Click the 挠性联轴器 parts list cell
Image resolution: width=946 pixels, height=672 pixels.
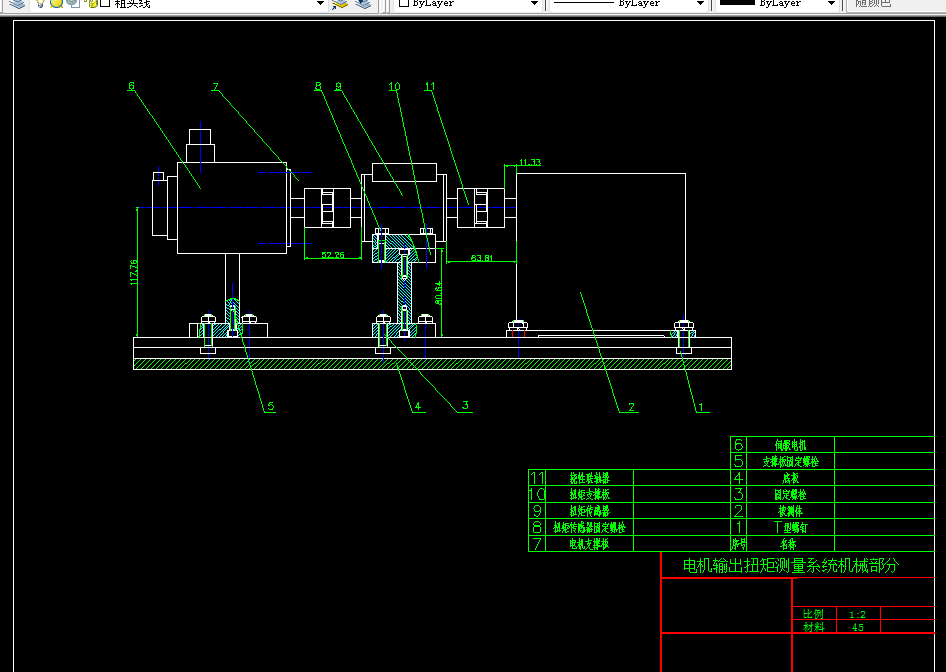coord(589,478)
